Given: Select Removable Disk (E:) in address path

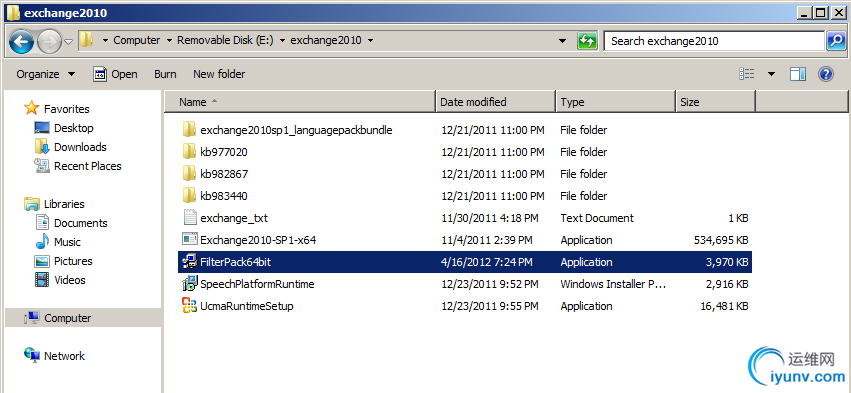Looking at the screenshot, I should (225, 40).
